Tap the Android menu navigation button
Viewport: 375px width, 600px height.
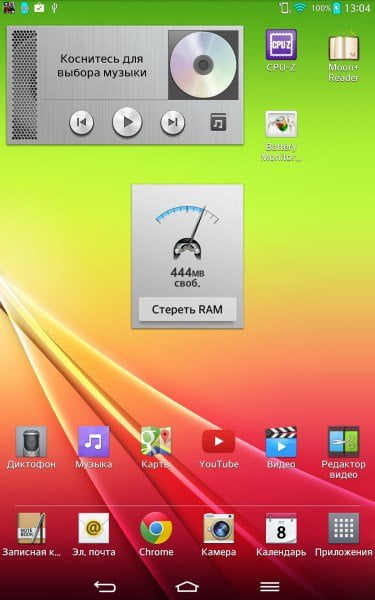pos(269,586)
